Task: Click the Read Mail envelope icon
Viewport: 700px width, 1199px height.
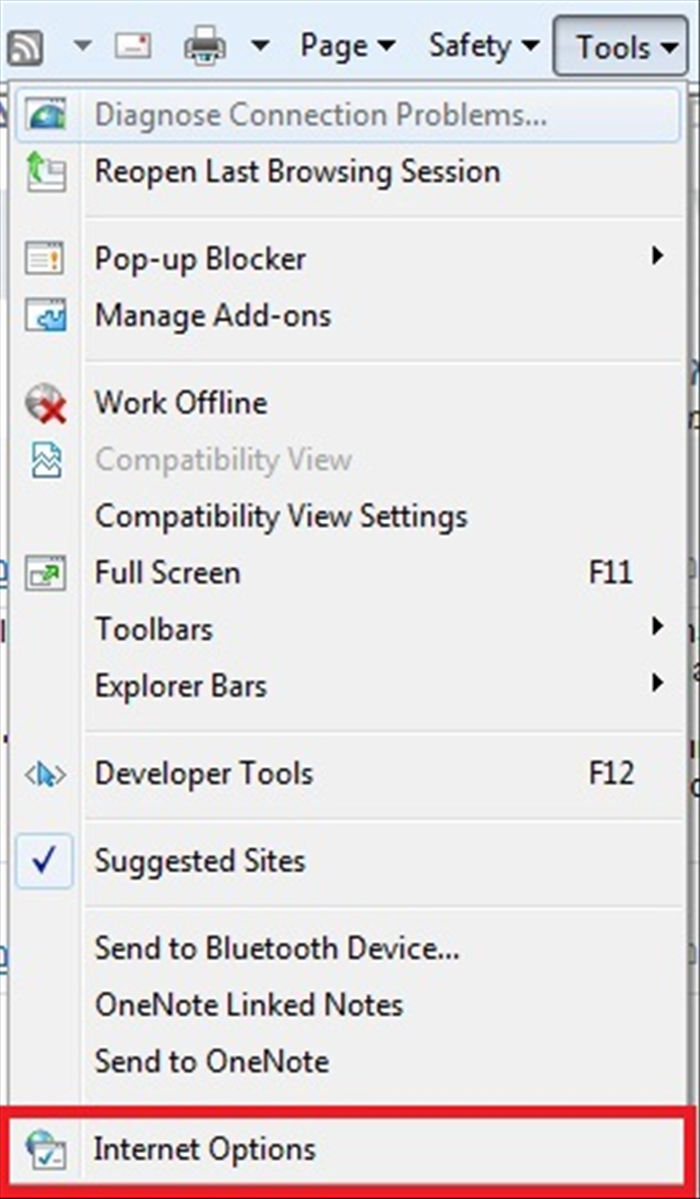Action: coord(134,47)
